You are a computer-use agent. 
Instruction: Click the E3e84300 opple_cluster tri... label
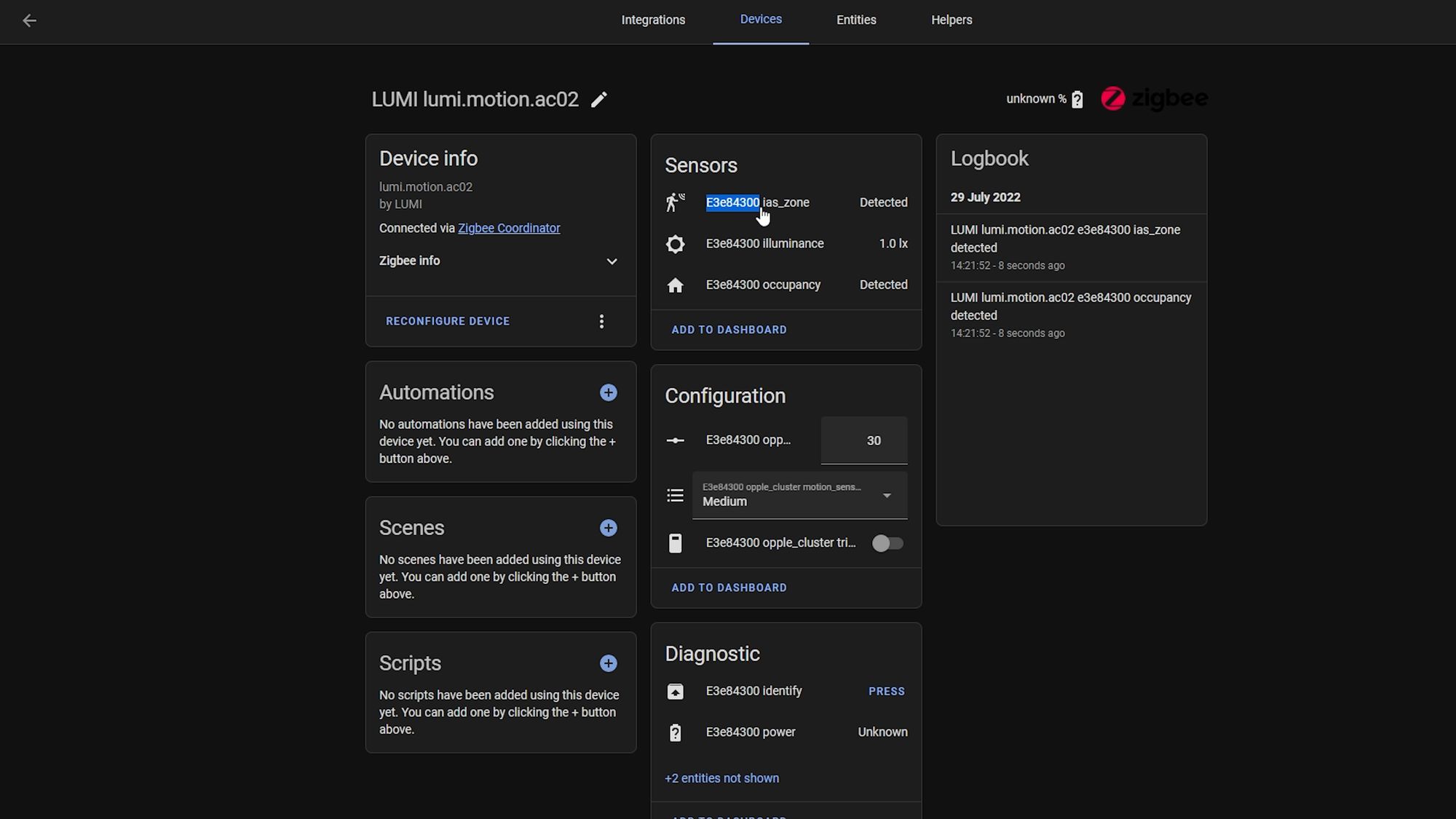pos(780,542)
